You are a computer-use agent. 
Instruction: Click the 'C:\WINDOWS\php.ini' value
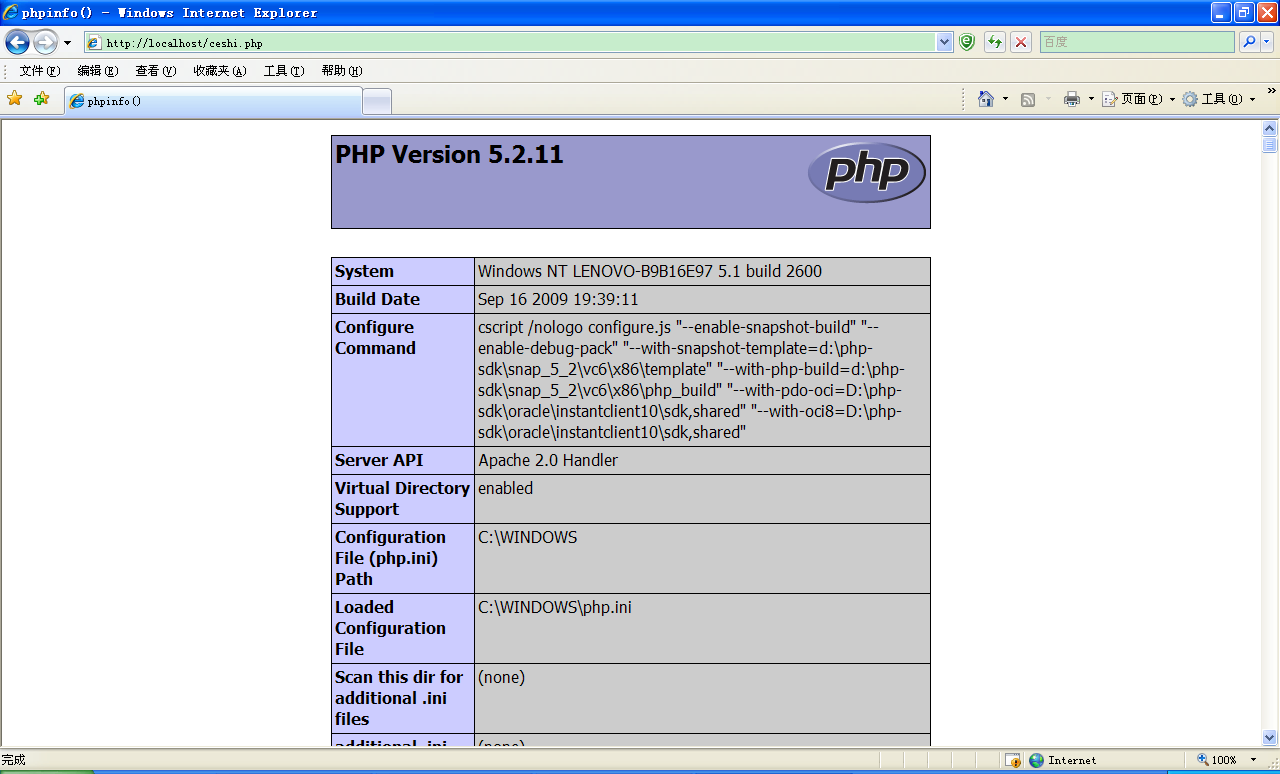[x=554, y=607]
